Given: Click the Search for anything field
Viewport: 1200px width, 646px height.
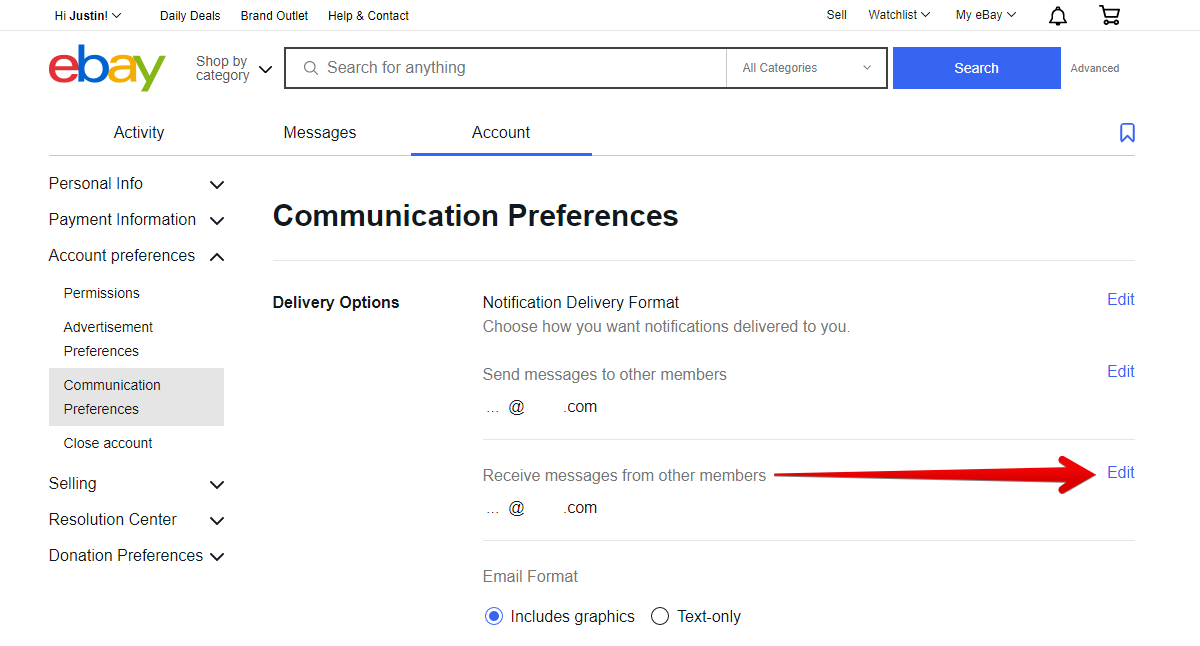Looking at the screenshot, I should click(x=505, y=68).
